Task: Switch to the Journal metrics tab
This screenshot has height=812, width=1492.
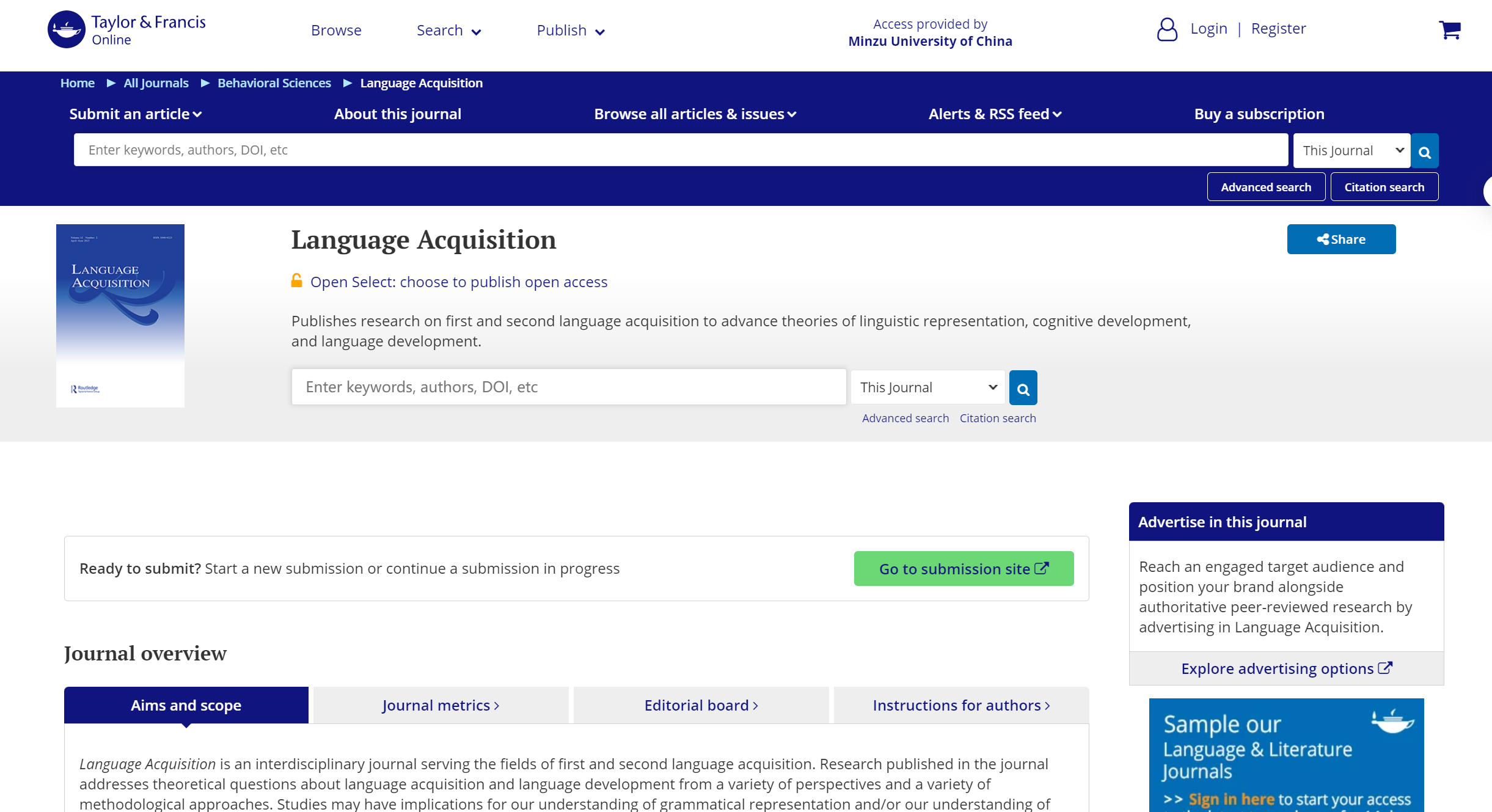Action: [x=441, y=706]
